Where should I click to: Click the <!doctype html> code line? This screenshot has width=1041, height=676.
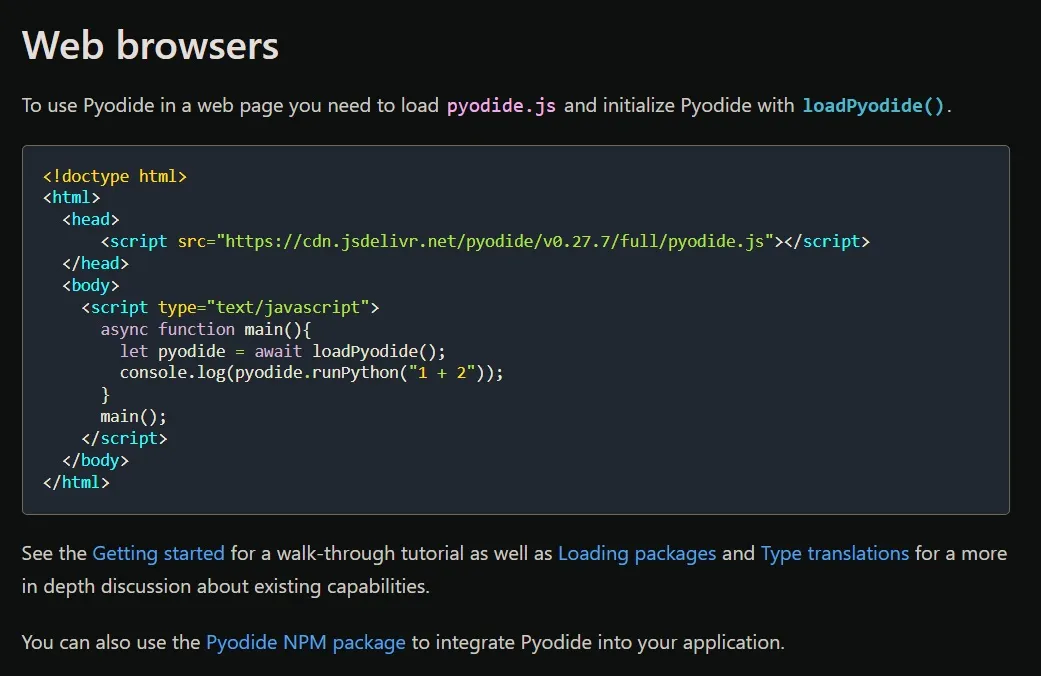115,176
